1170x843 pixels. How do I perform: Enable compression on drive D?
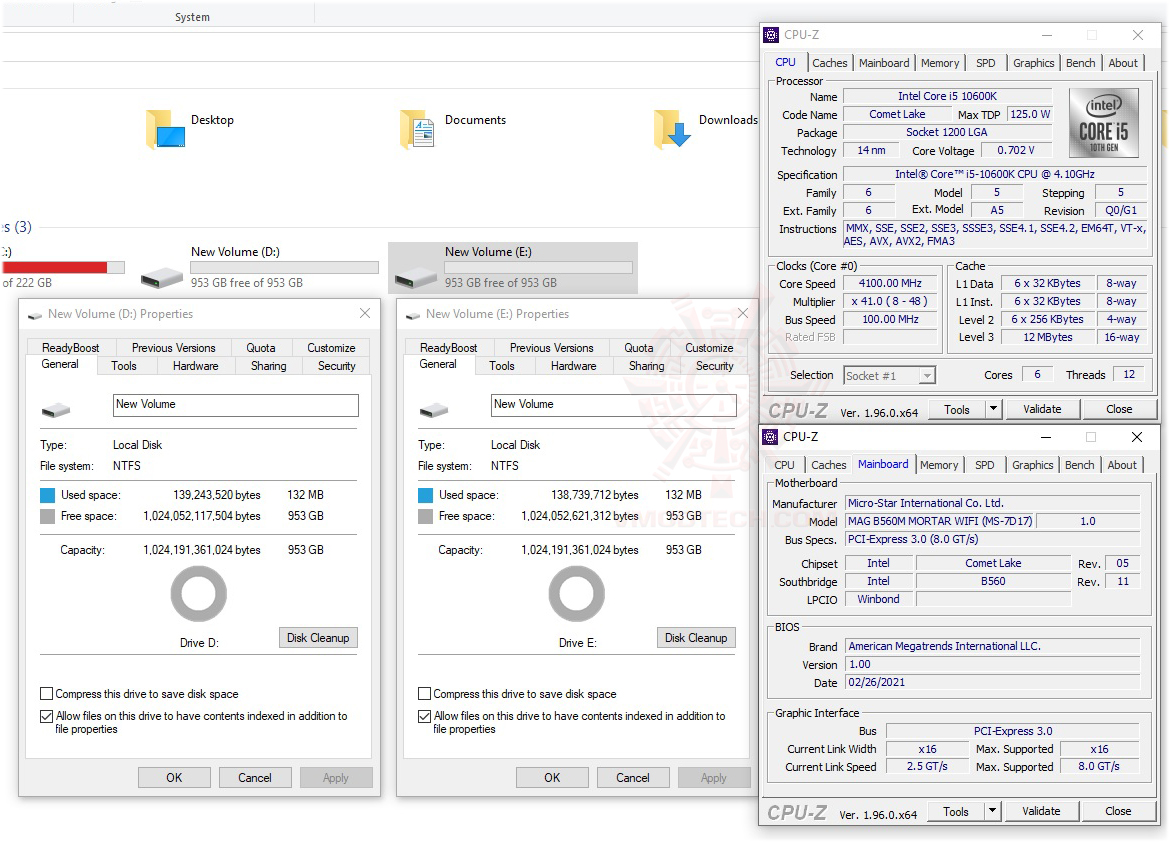click(x=45, y=693)
